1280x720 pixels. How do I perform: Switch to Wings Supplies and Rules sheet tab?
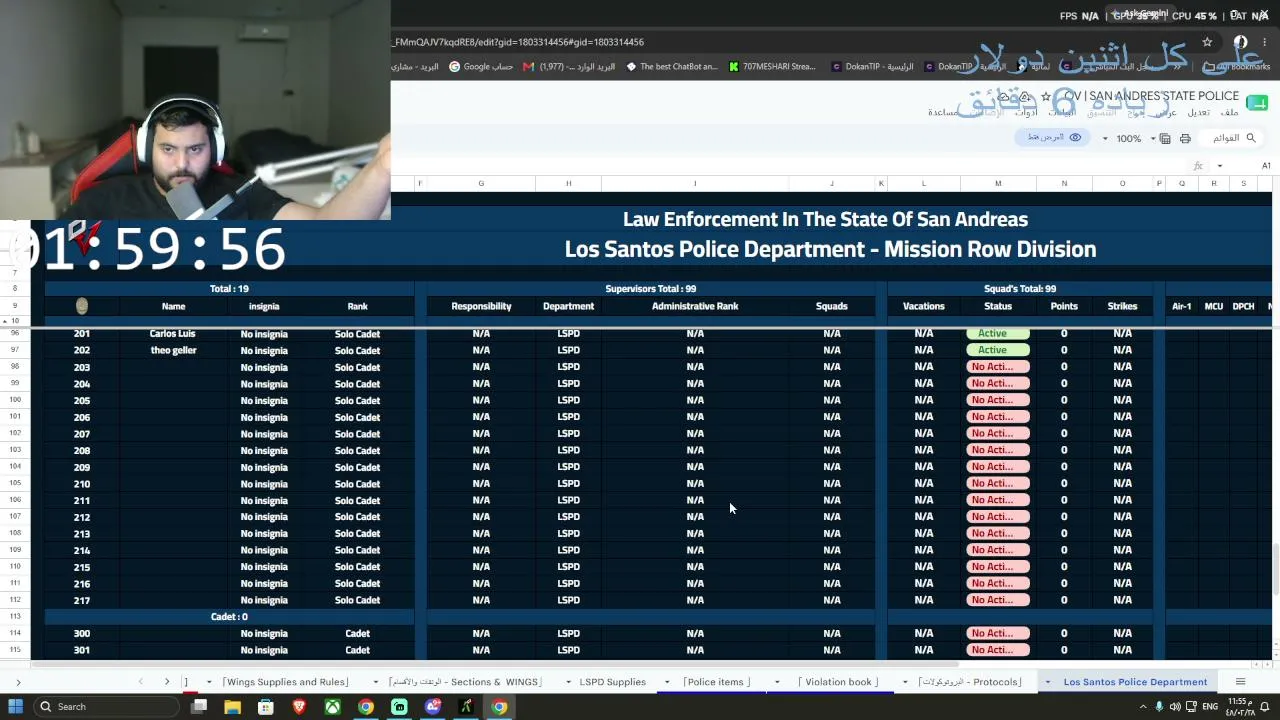click(x=286, y=682)
